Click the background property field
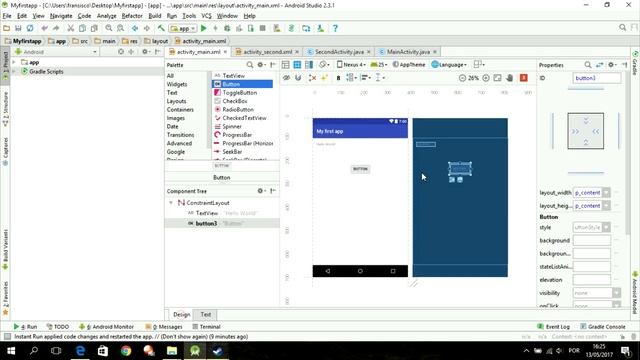 pyautogui.click(x=591, y=240)
